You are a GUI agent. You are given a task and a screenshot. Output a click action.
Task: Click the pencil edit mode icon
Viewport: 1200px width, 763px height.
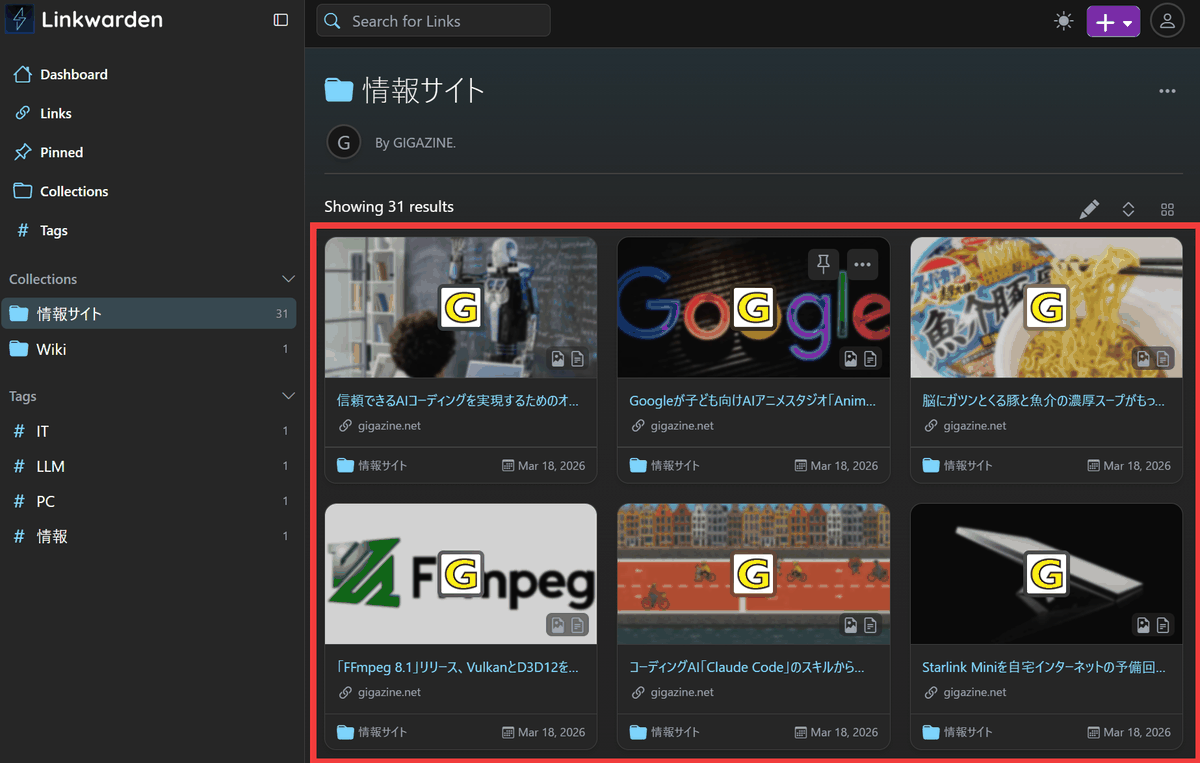tap(1089, 209)
